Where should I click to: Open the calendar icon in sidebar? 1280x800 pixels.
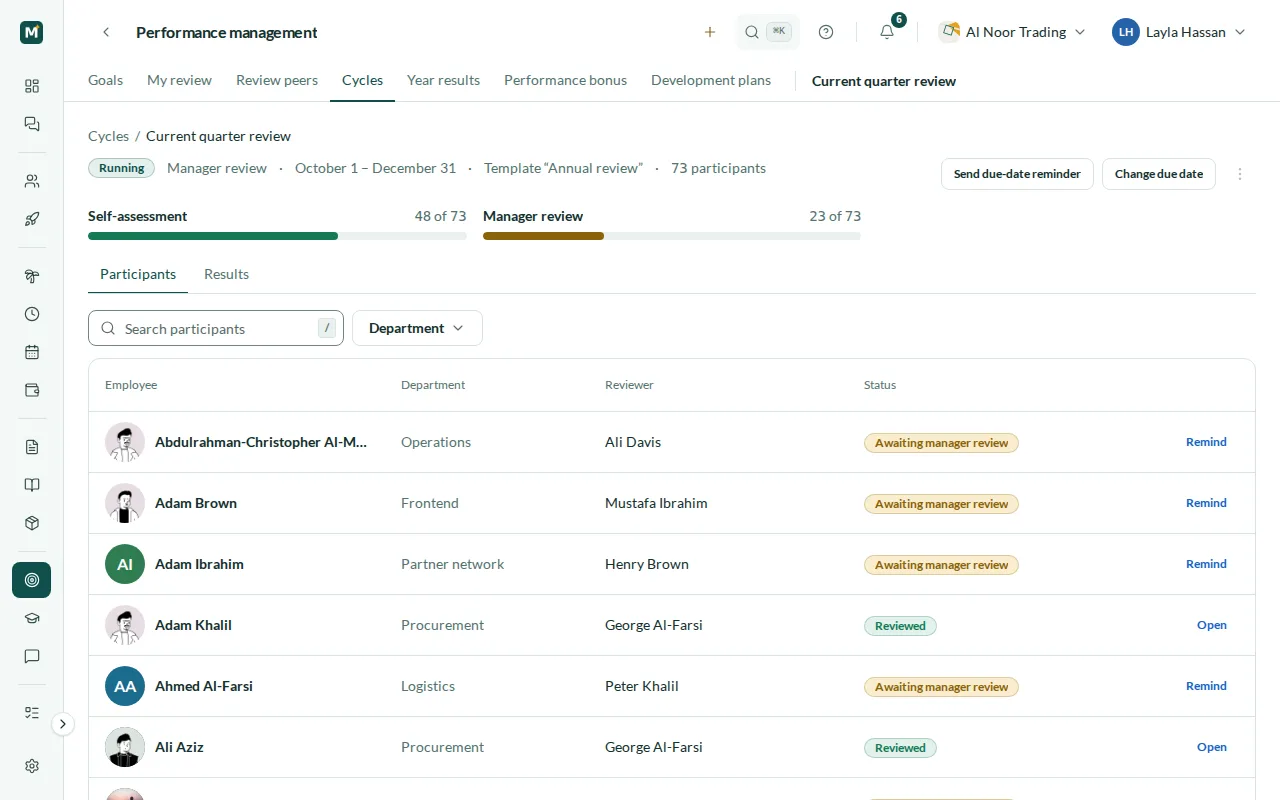(32, 352)
